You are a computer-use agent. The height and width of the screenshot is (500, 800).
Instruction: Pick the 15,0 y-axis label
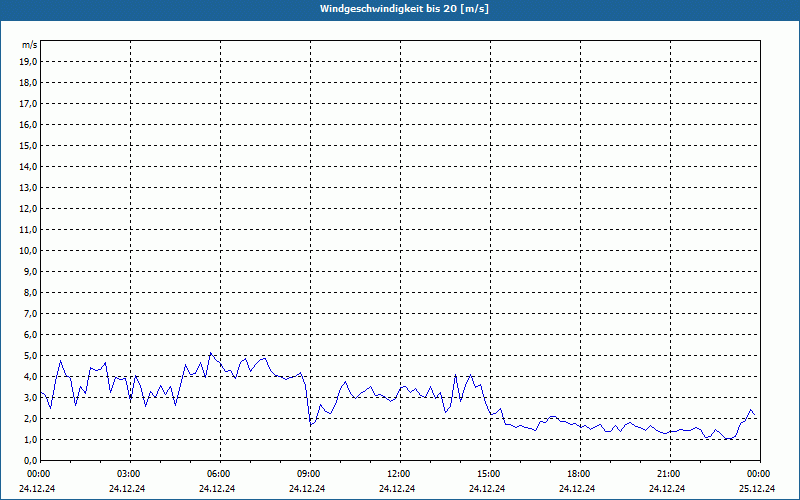(28, 145)
